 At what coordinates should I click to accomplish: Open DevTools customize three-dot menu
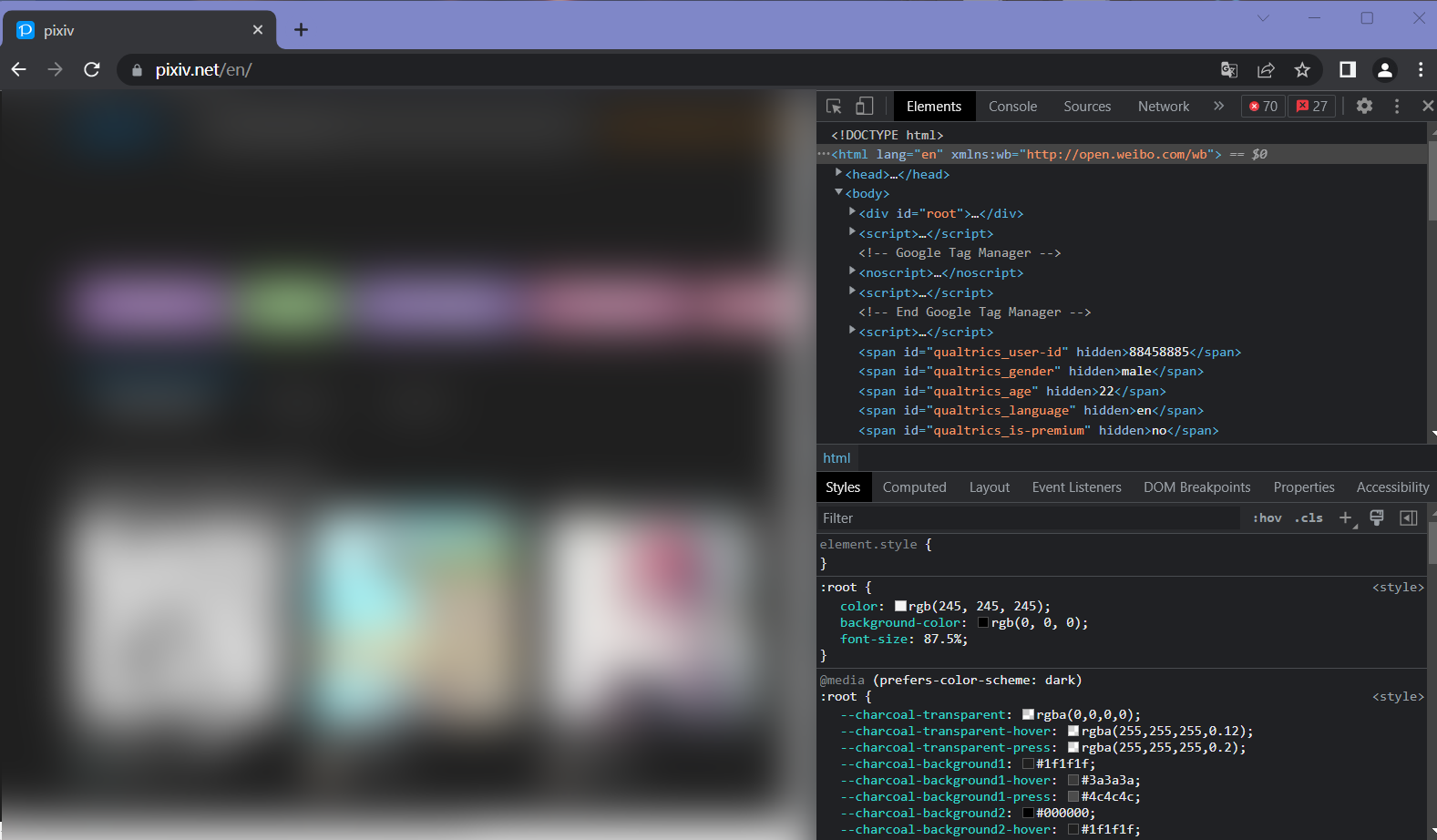click(x=1397, y=106)
